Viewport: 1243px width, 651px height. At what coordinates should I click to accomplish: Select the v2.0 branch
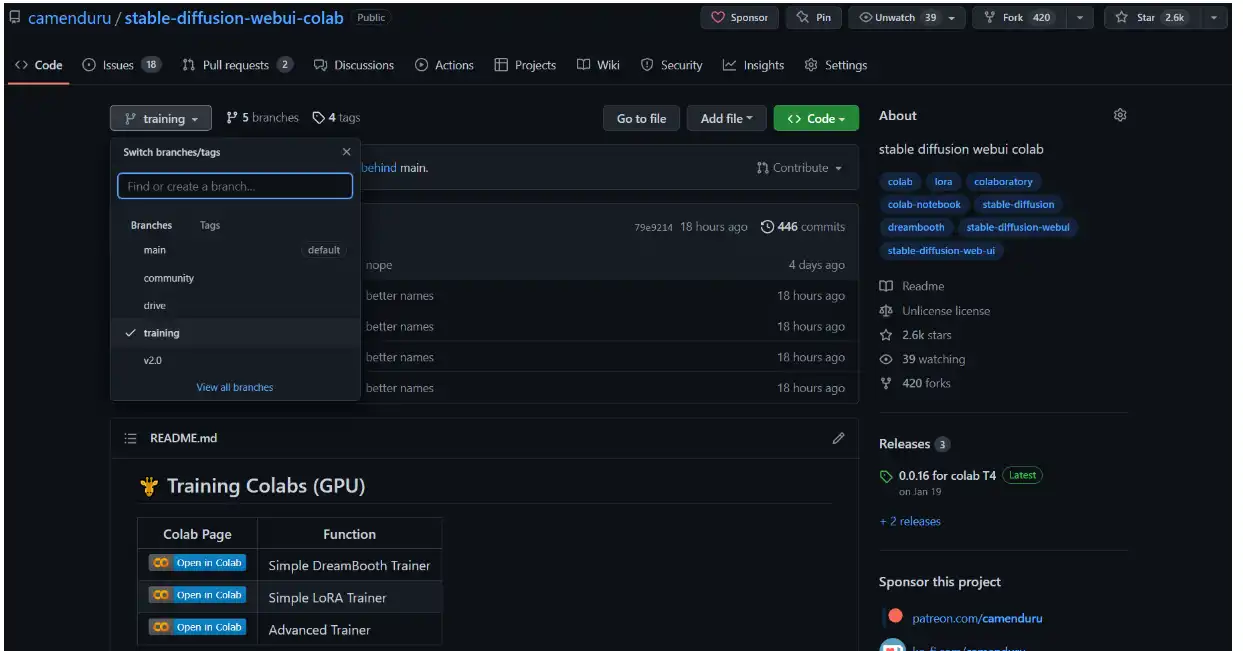click(235, 360)
